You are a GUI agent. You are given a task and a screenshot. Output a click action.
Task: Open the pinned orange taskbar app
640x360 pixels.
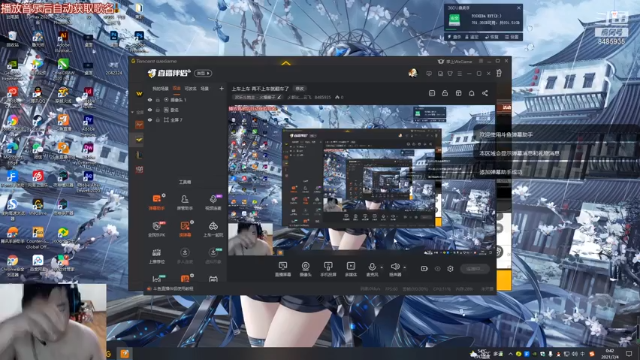tap(124, 353)
